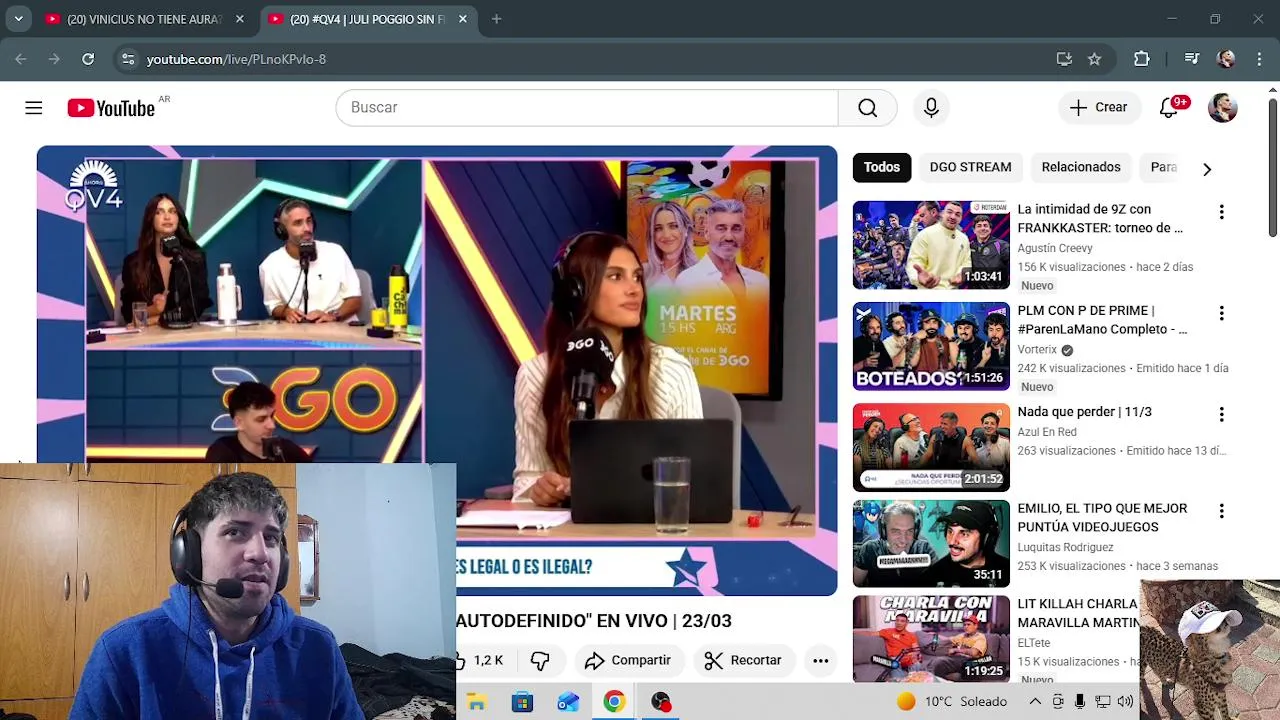
Task: Open the YouTube hamburger guide menu
Action: tap(34, 107)
